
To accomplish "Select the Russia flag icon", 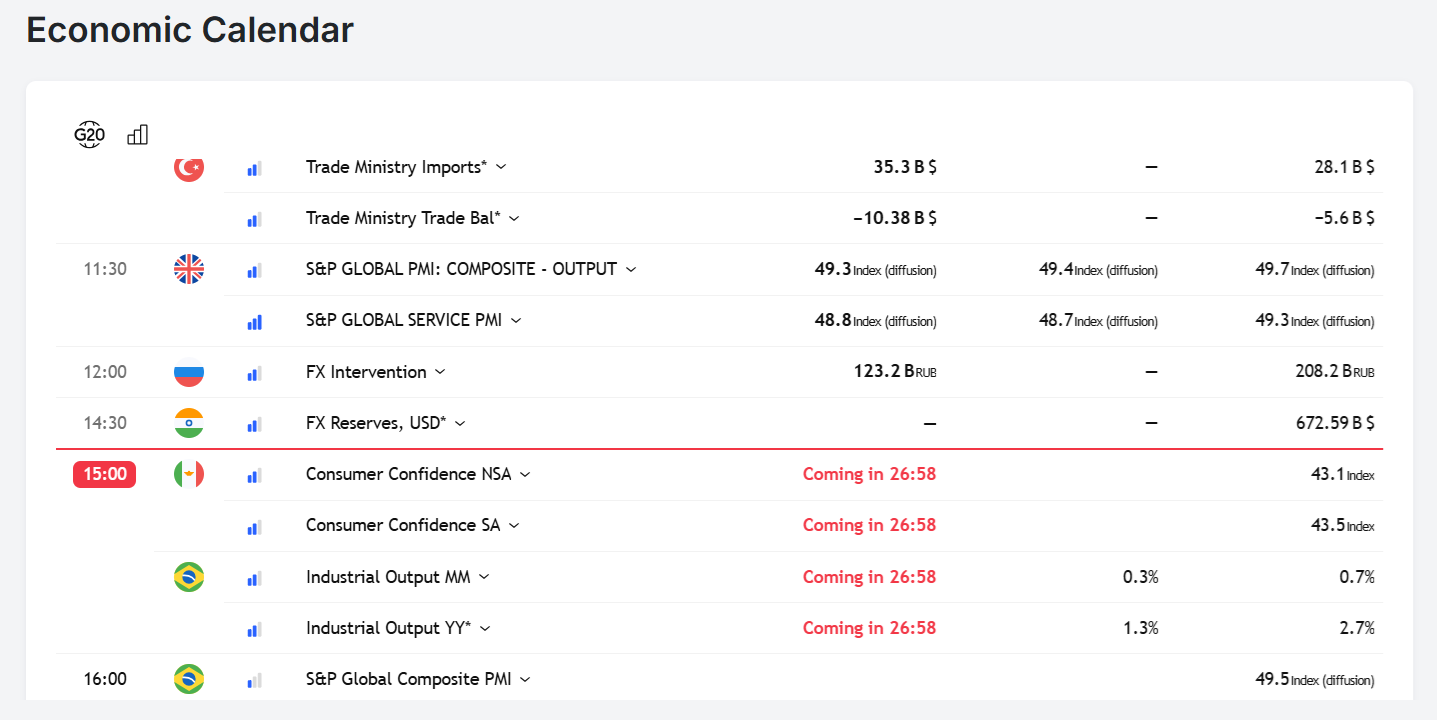I will tap(189, 372).
